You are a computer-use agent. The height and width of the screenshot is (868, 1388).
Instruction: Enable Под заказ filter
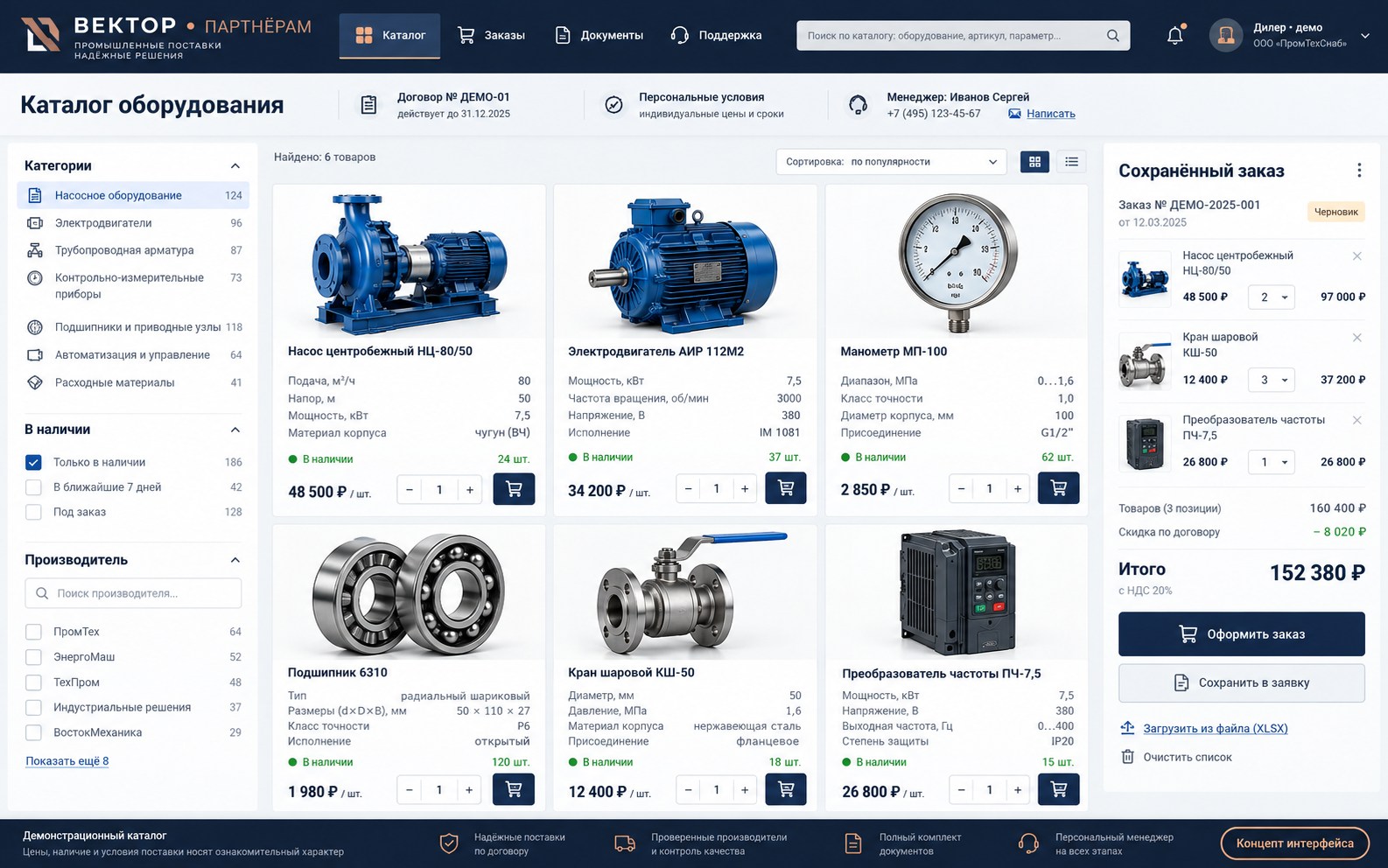point(33,512)
